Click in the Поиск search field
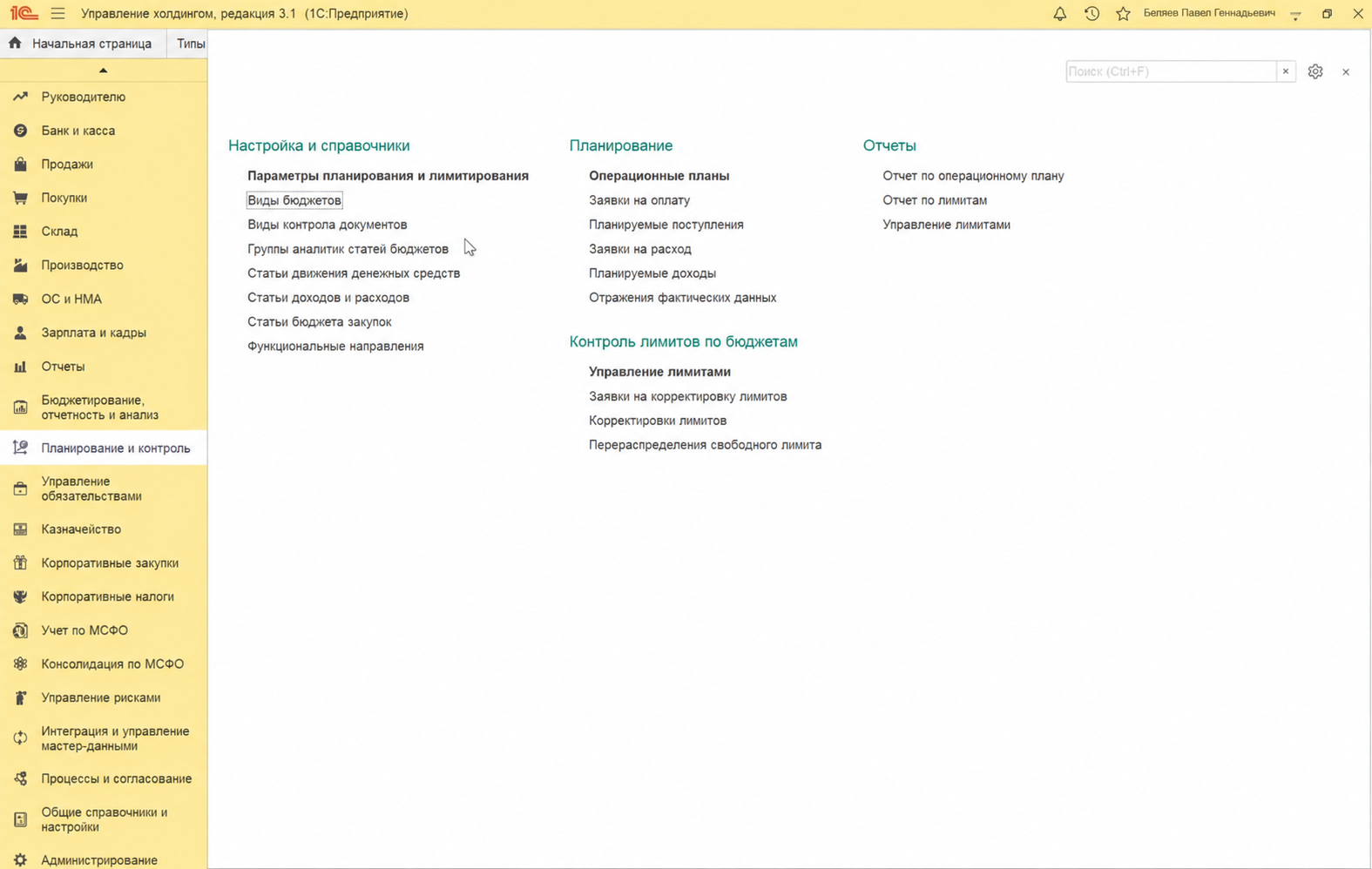1372x869 pixels. pos(1171,71)
